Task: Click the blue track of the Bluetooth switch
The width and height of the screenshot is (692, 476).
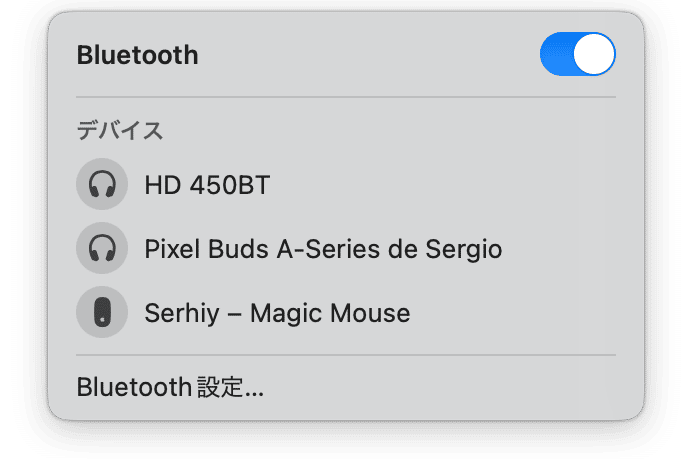Action: [x=556, y=54]
